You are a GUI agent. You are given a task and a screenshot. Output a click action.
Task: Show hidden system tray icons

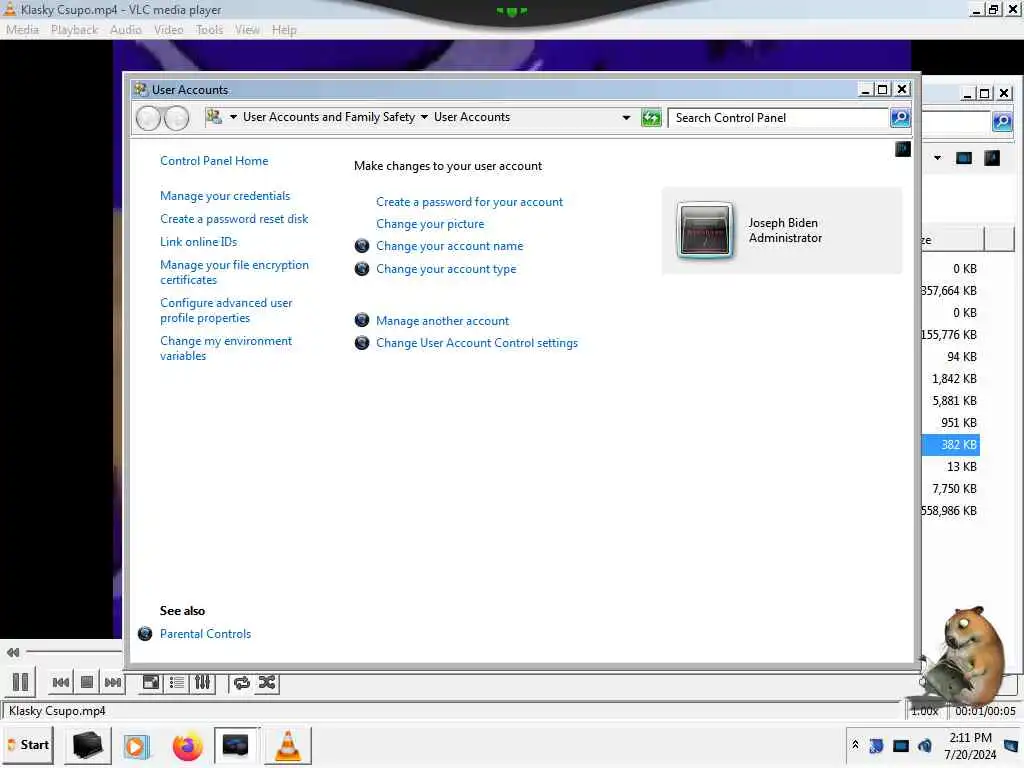click(x=855, y=744)
